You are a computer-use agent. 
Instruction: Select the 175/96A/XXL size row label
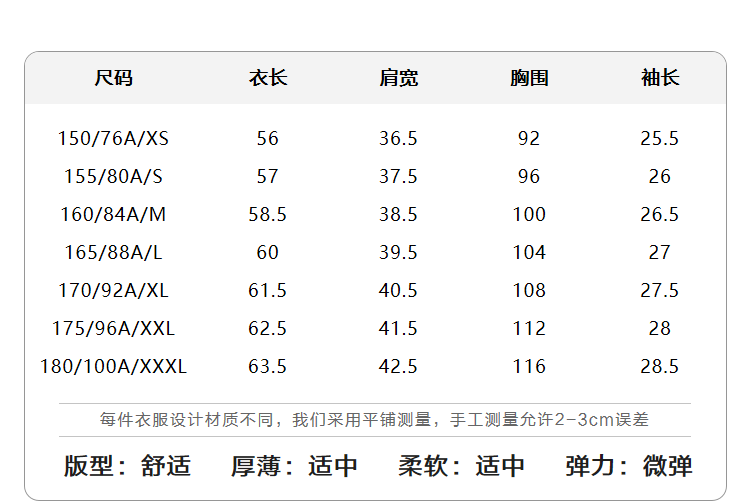tap(113, 329)
